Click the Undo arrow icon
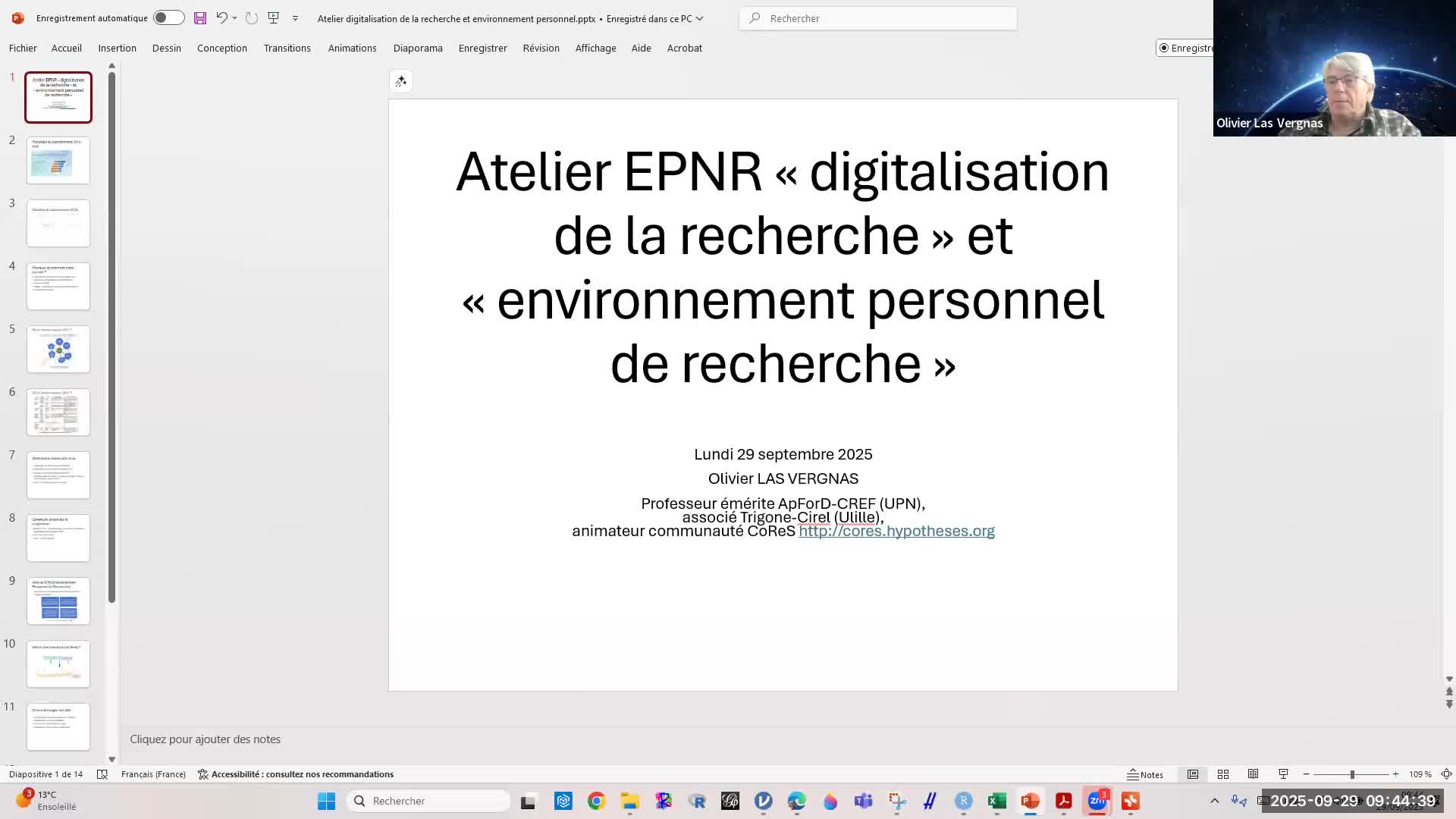Screen dimensions: 1456x819 (x=221, y=17)
